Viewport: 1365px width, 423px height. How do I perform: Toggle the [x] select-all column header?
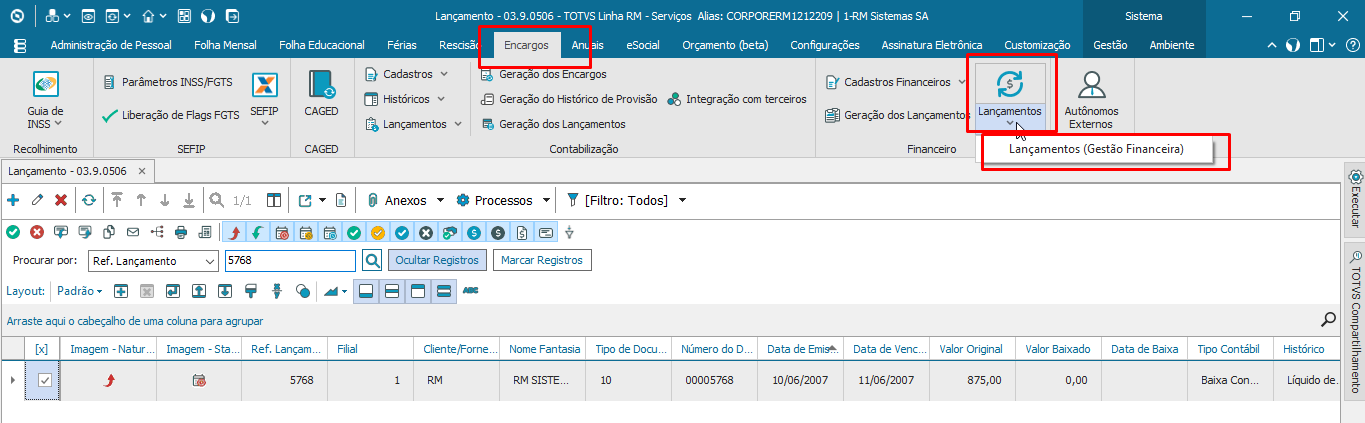click(41, 349)
